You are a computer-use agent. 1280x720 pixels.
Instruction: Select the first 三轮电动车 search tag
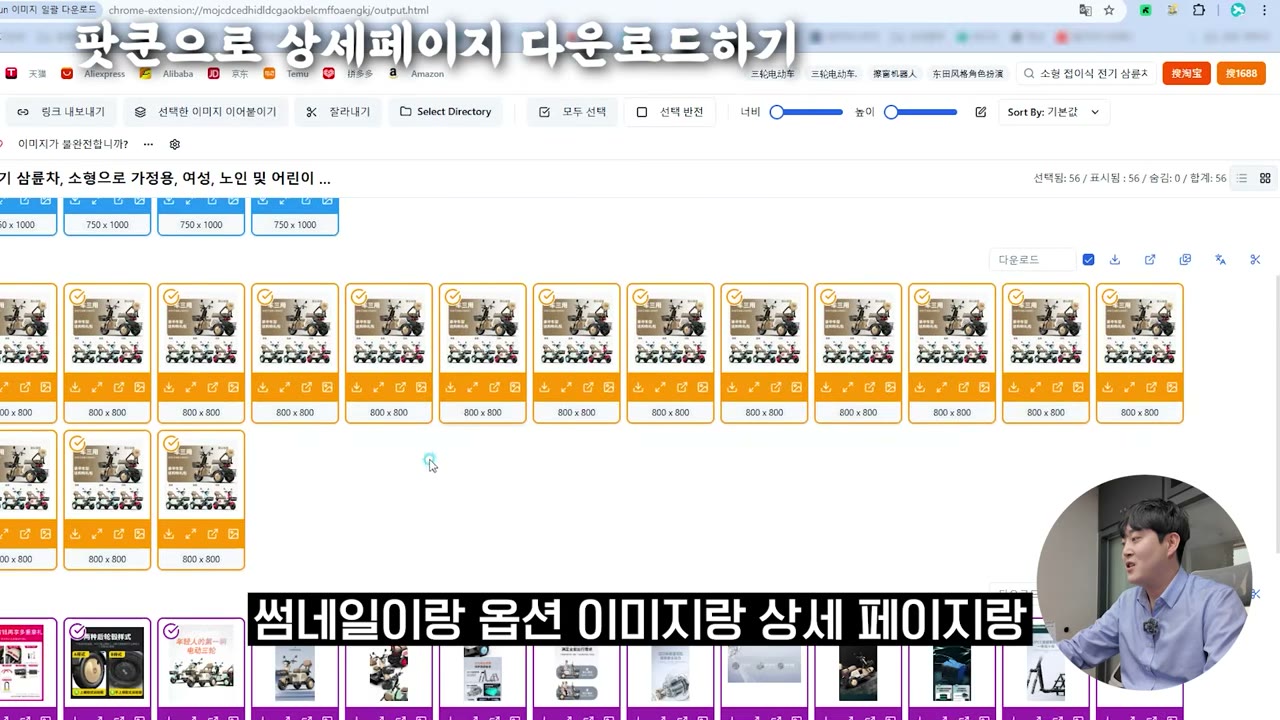[x=773, y=74]
